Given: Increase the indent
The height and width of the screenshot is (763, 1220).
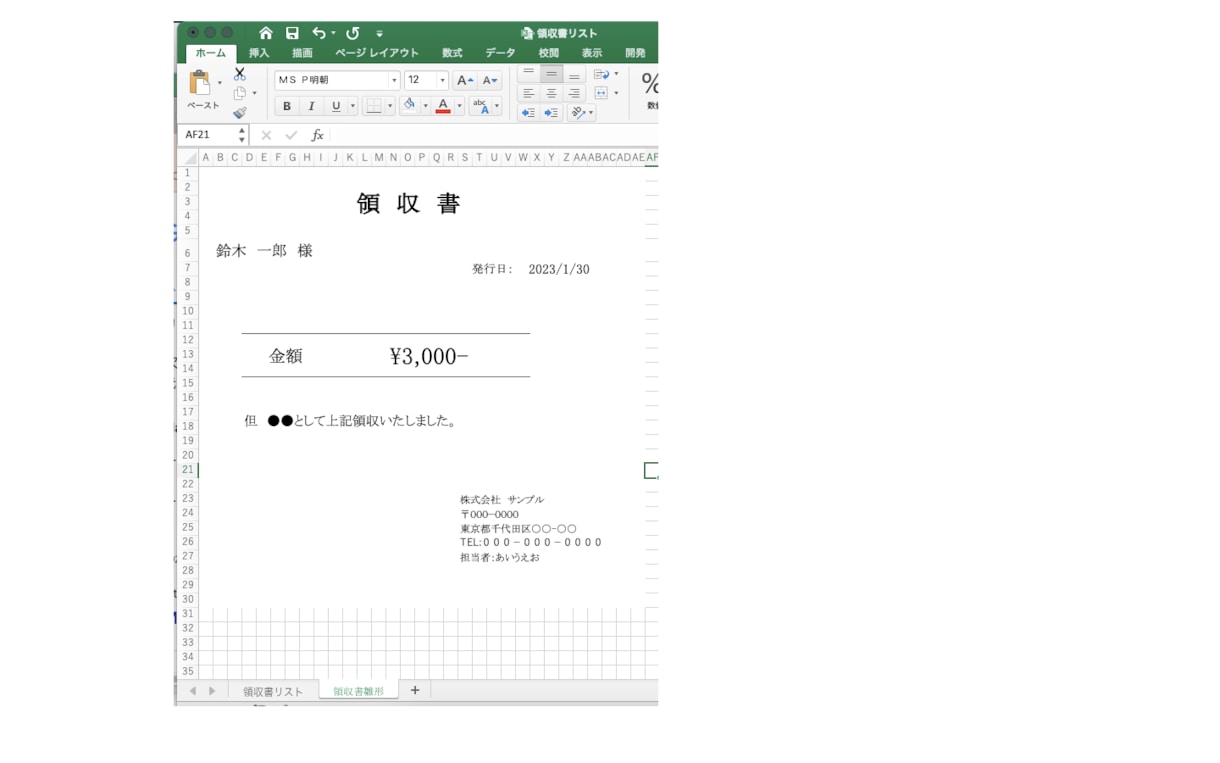Looking at the screenshot, I should tap(551, 113).
